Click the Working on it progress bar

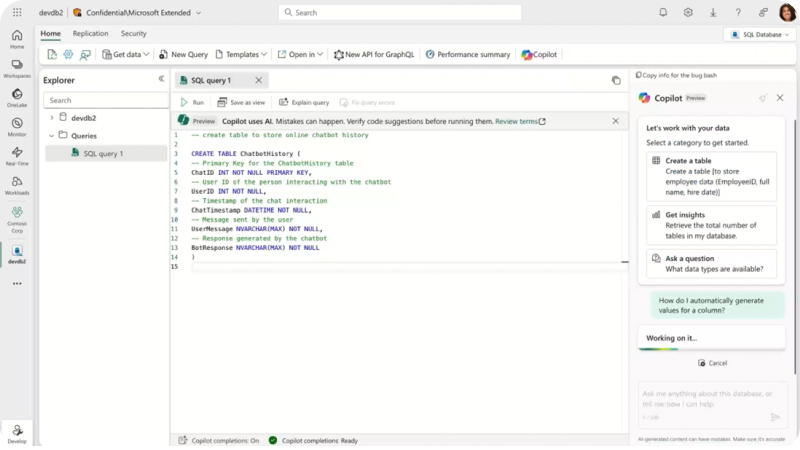711,349
